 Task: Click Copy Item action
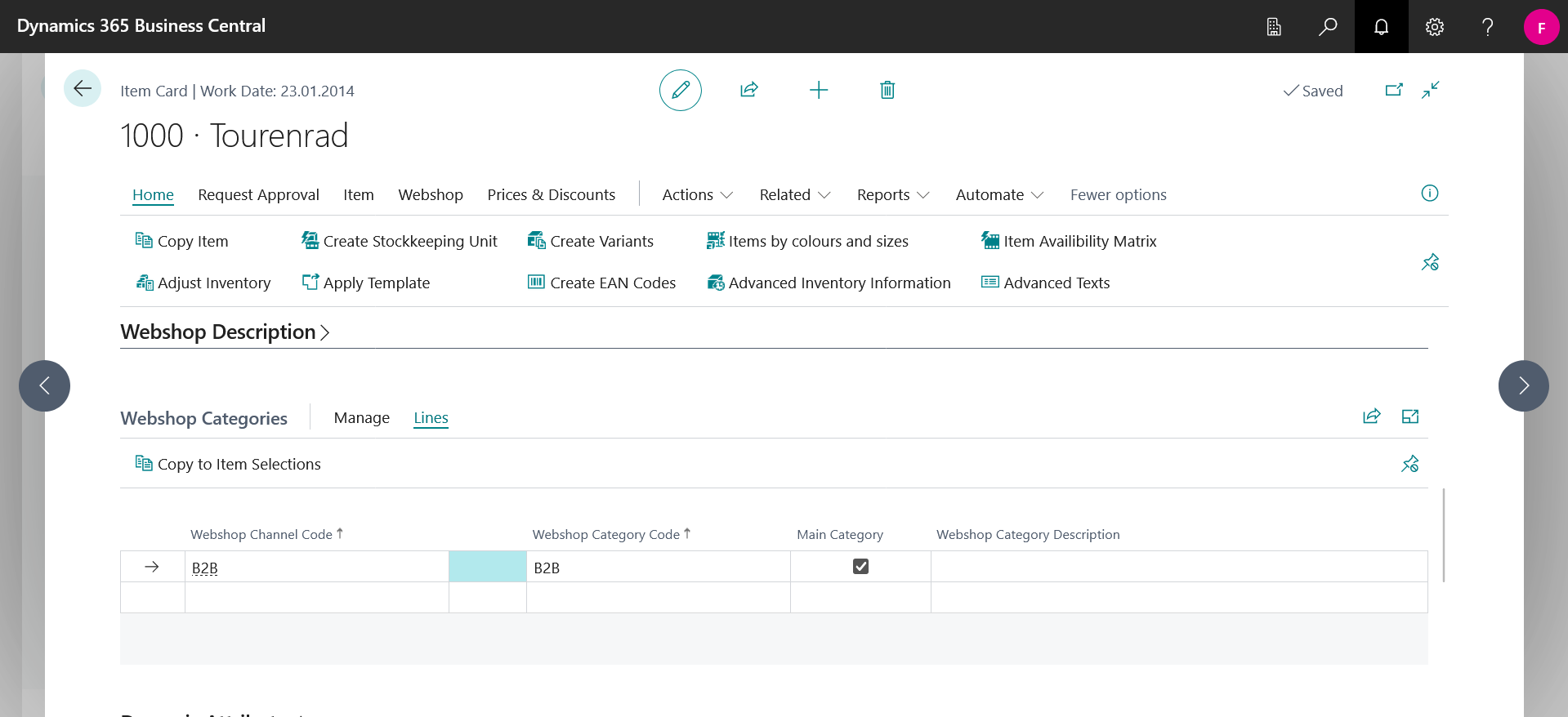(181, 241)
